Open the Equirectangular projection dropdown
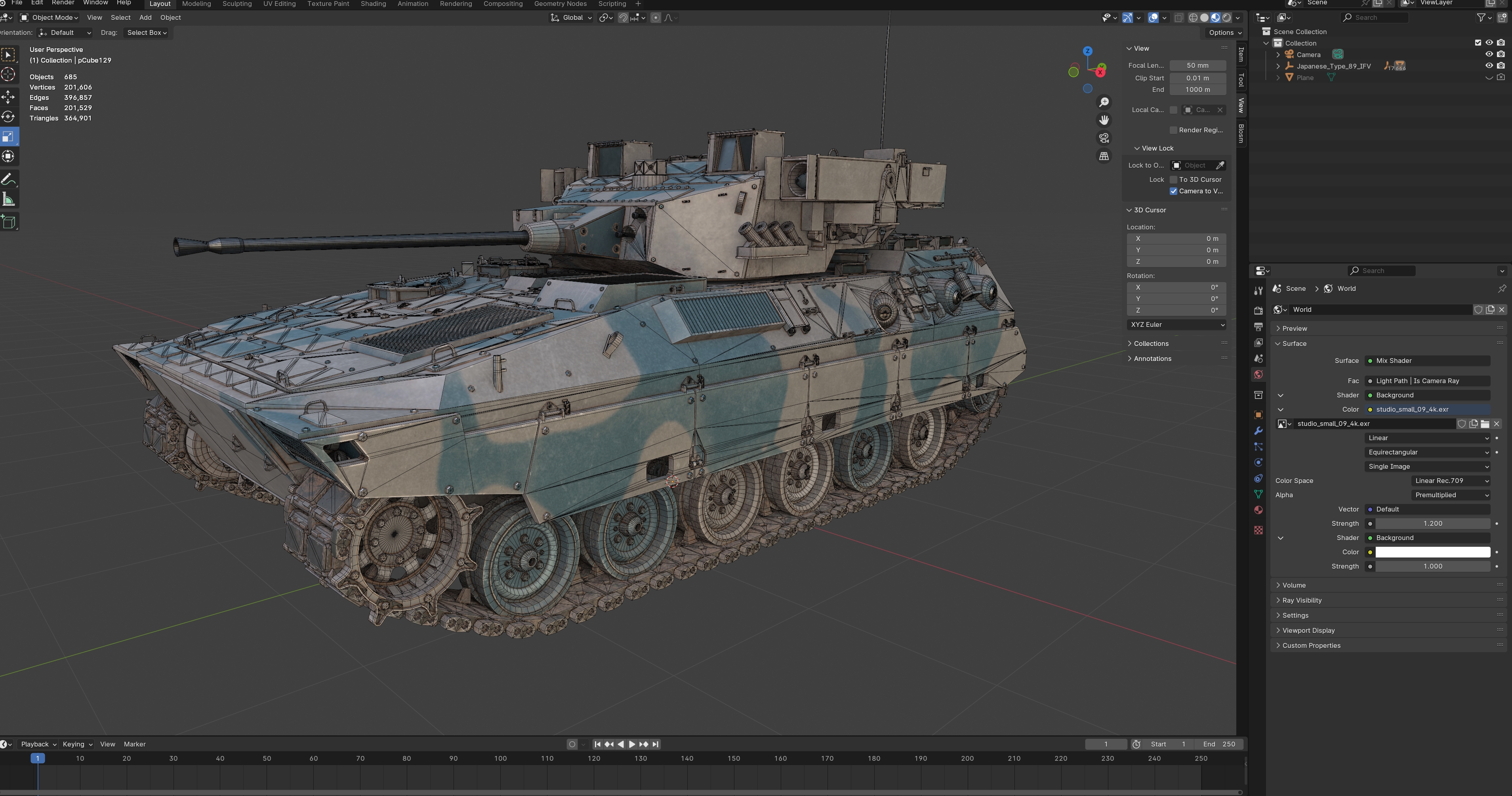Image resolution: width=1512 pixels, height=796 pixels. [1427, 452]
